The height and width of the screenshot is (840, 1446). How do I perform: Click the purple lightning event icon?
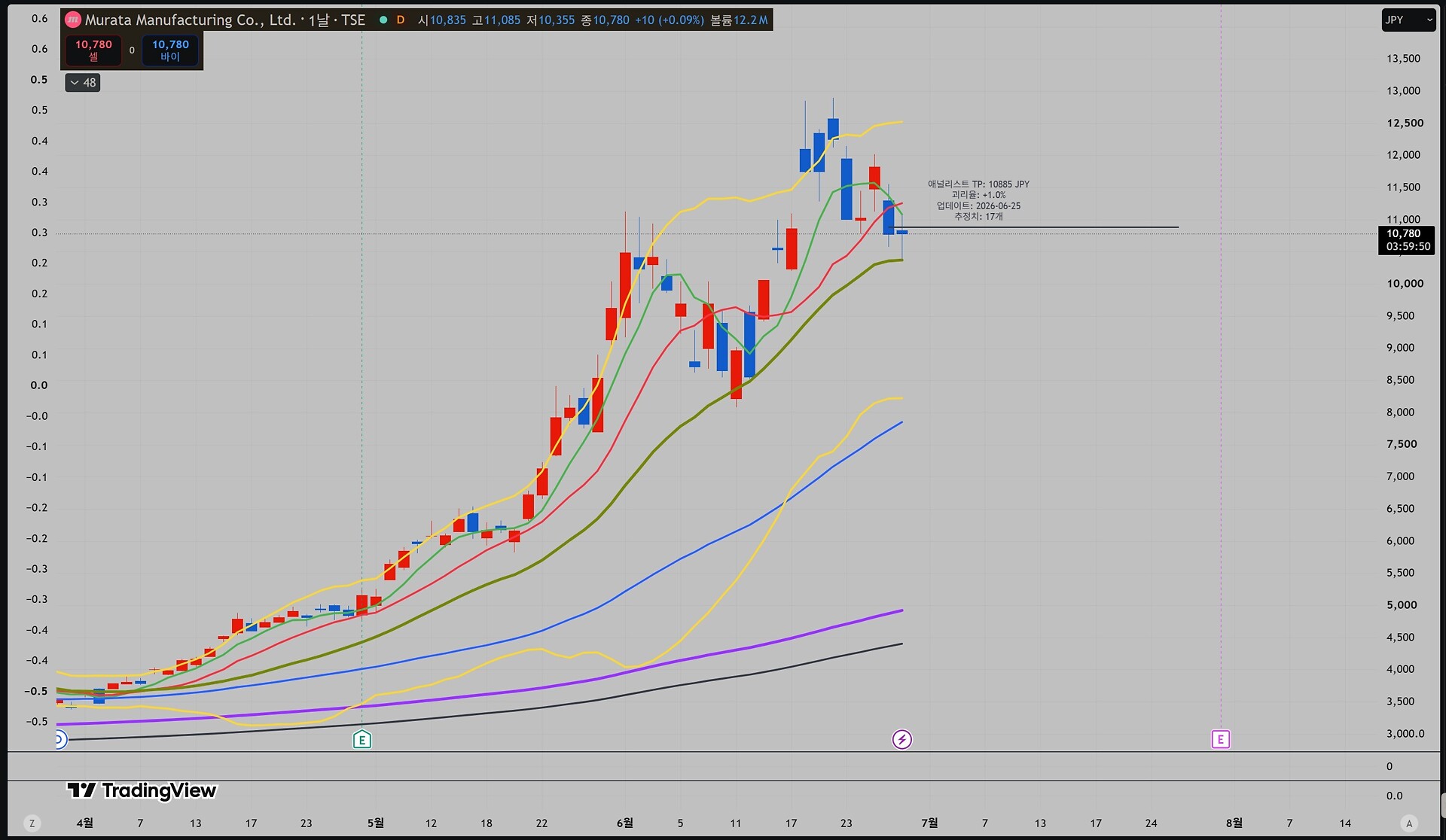pyautogui.click(x=901, y=740)
